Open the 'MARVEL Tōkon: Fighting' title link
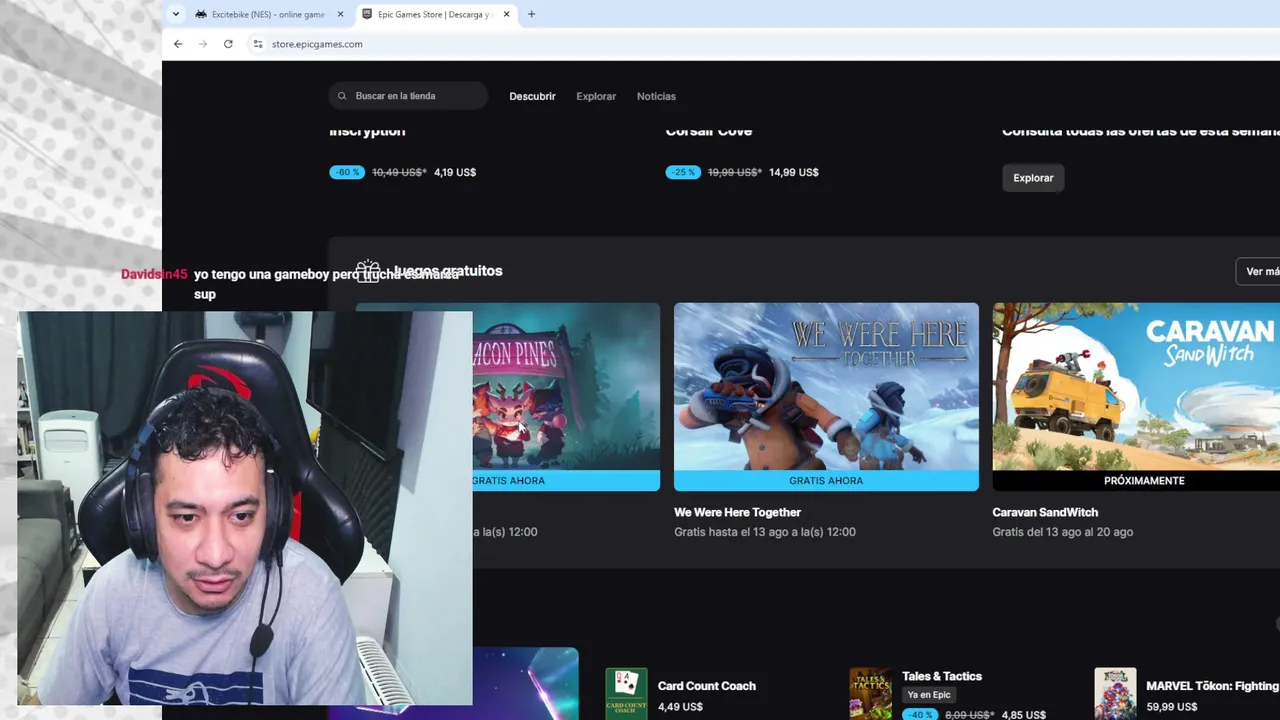1280x720 pixels. pyautogui.click(x=1213, y=686)
